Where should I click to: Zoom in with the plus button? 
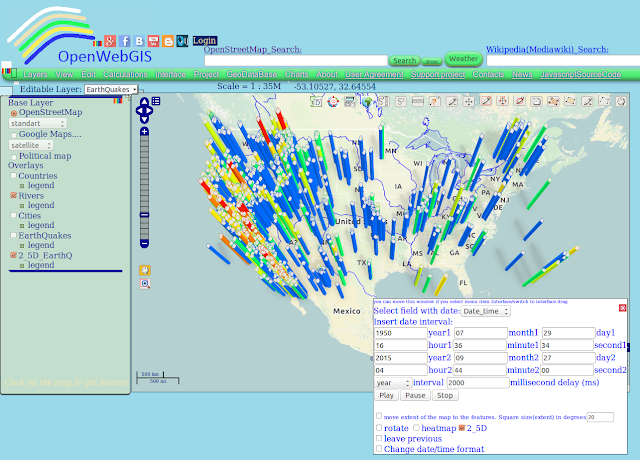[144, 131]
